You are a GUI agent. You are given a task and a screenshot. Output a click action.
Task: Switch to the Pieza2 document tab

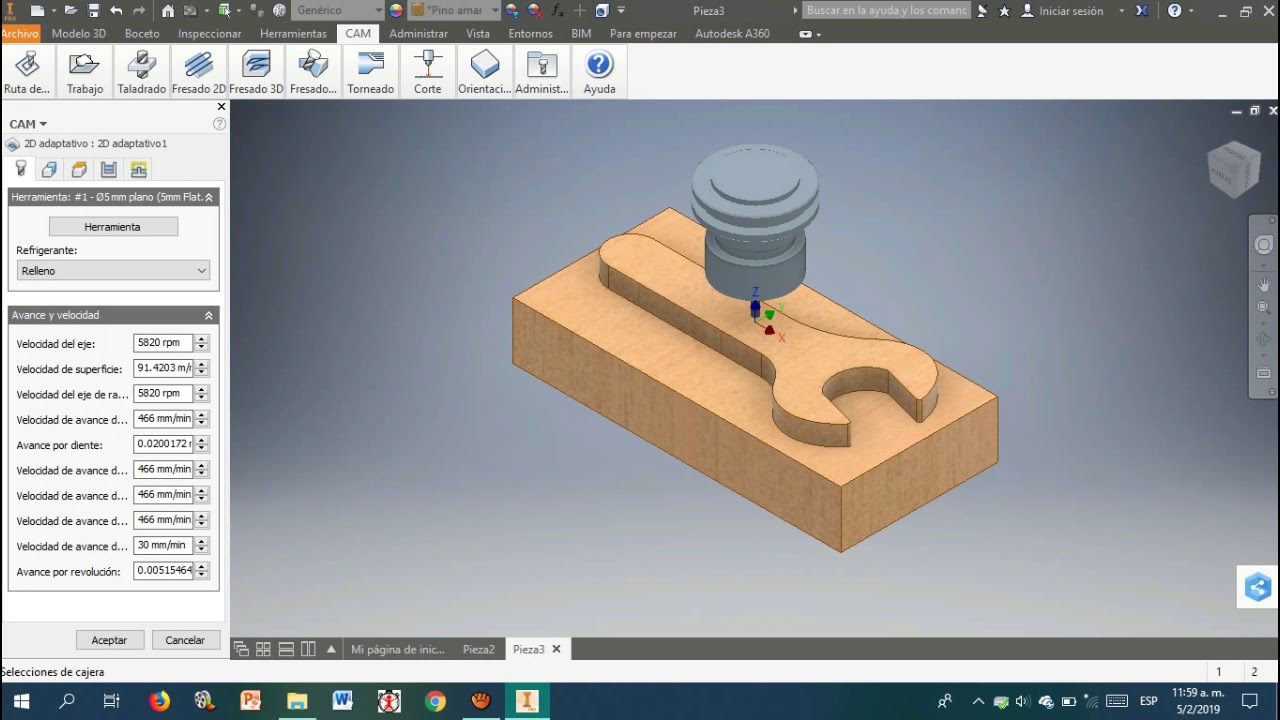click(x=479, y=649)
